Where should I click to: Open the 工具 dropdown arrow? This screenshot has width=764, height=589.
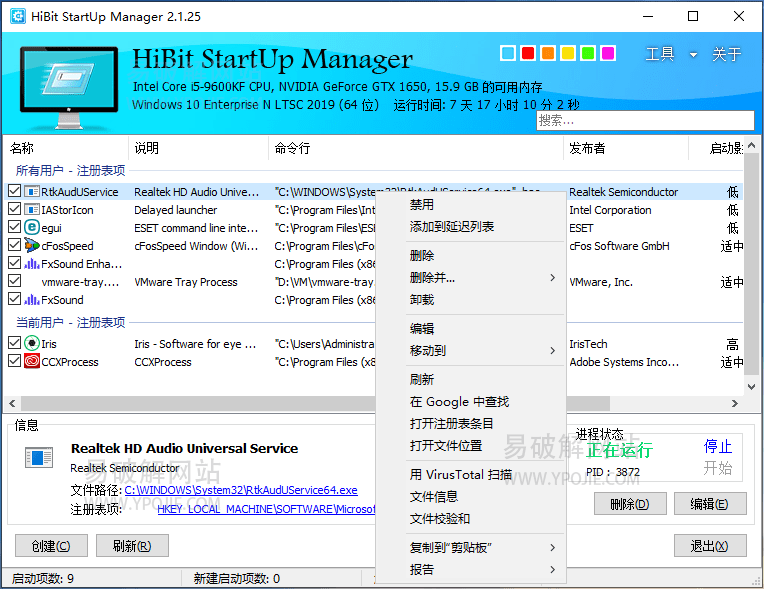tap(693, 55)
